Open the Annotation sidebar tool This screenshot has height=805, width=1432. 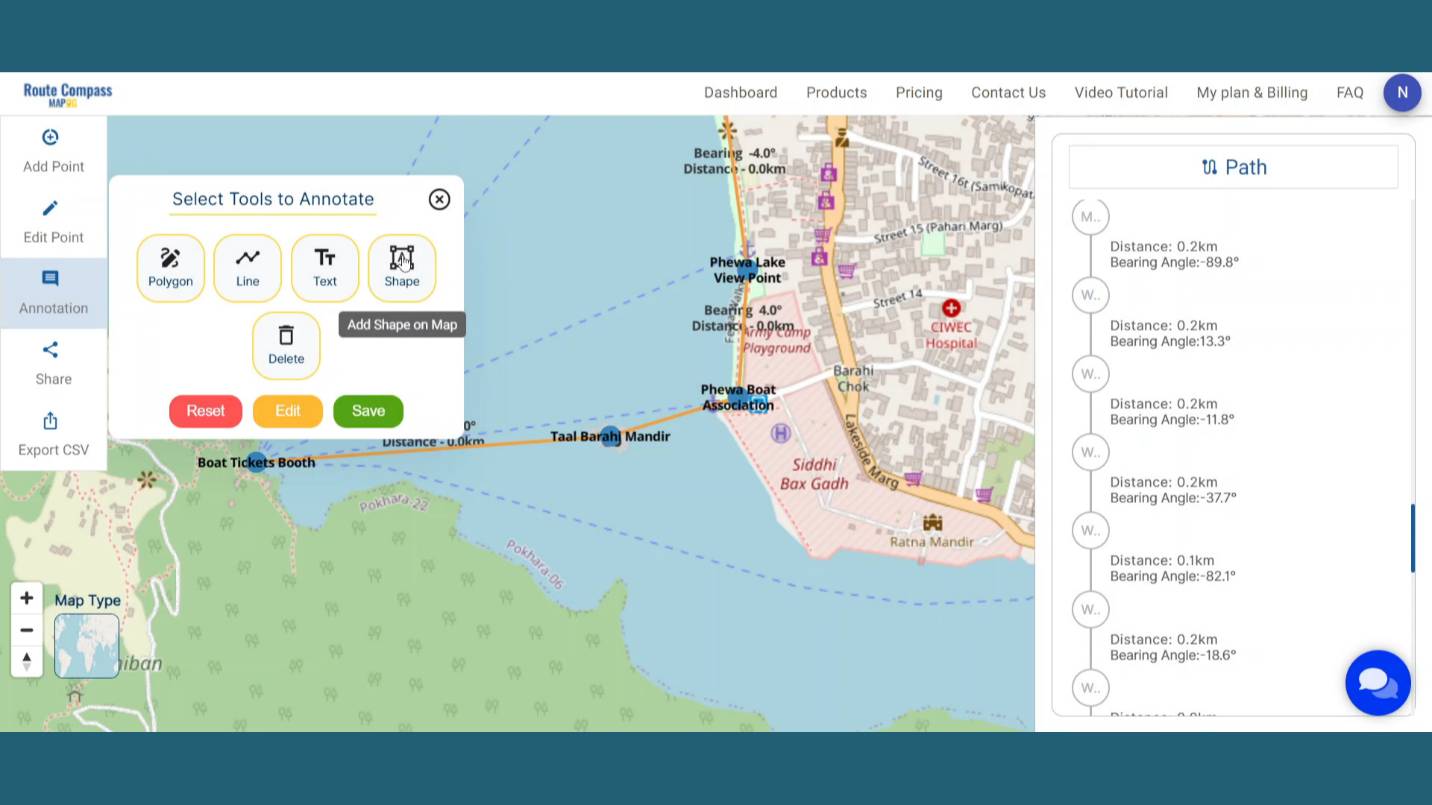pyautogui.click(x=53, y=293)
